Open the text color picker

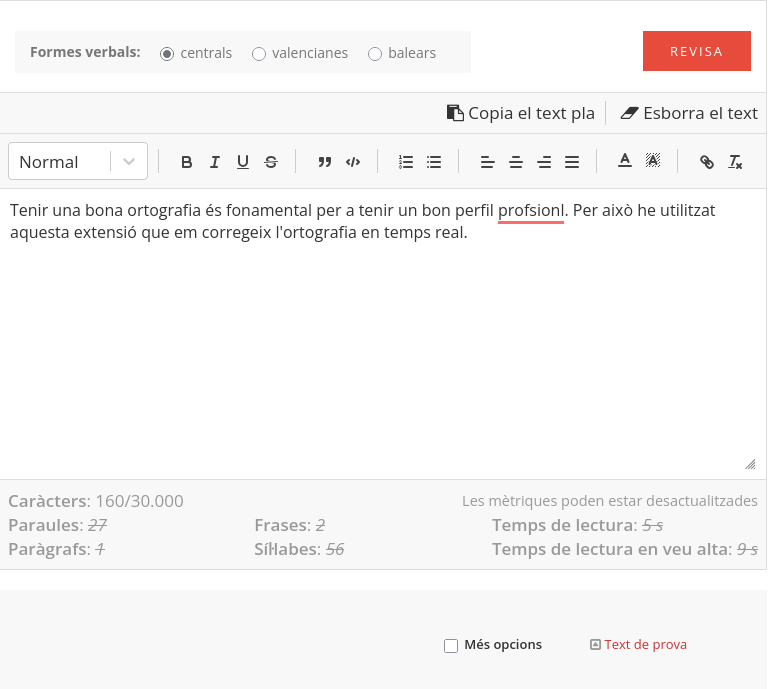[624, 161]
